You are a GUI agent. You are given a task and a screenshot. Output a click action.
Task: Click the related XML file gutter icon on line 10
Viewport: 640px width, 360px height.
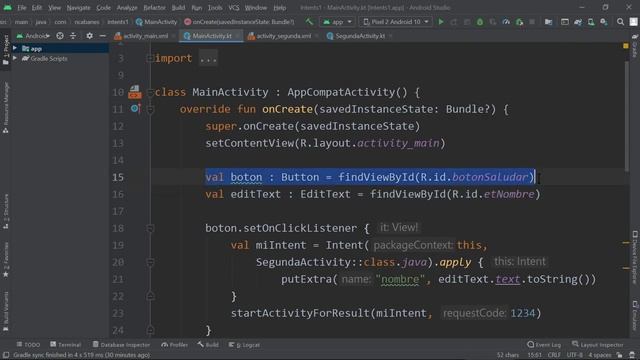pyautogui.click(x=135, y=92)
